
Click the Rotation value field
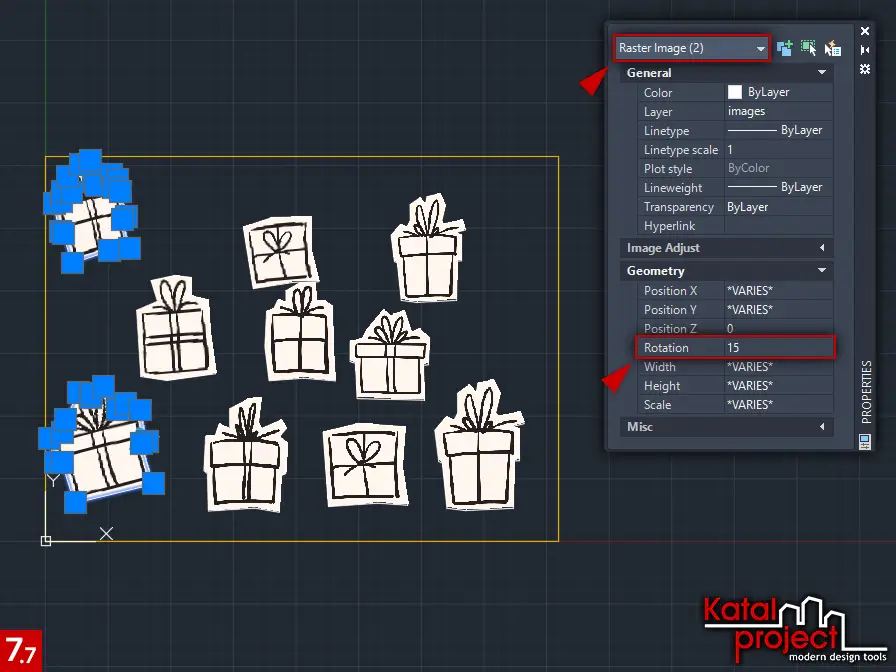(778, 348)
